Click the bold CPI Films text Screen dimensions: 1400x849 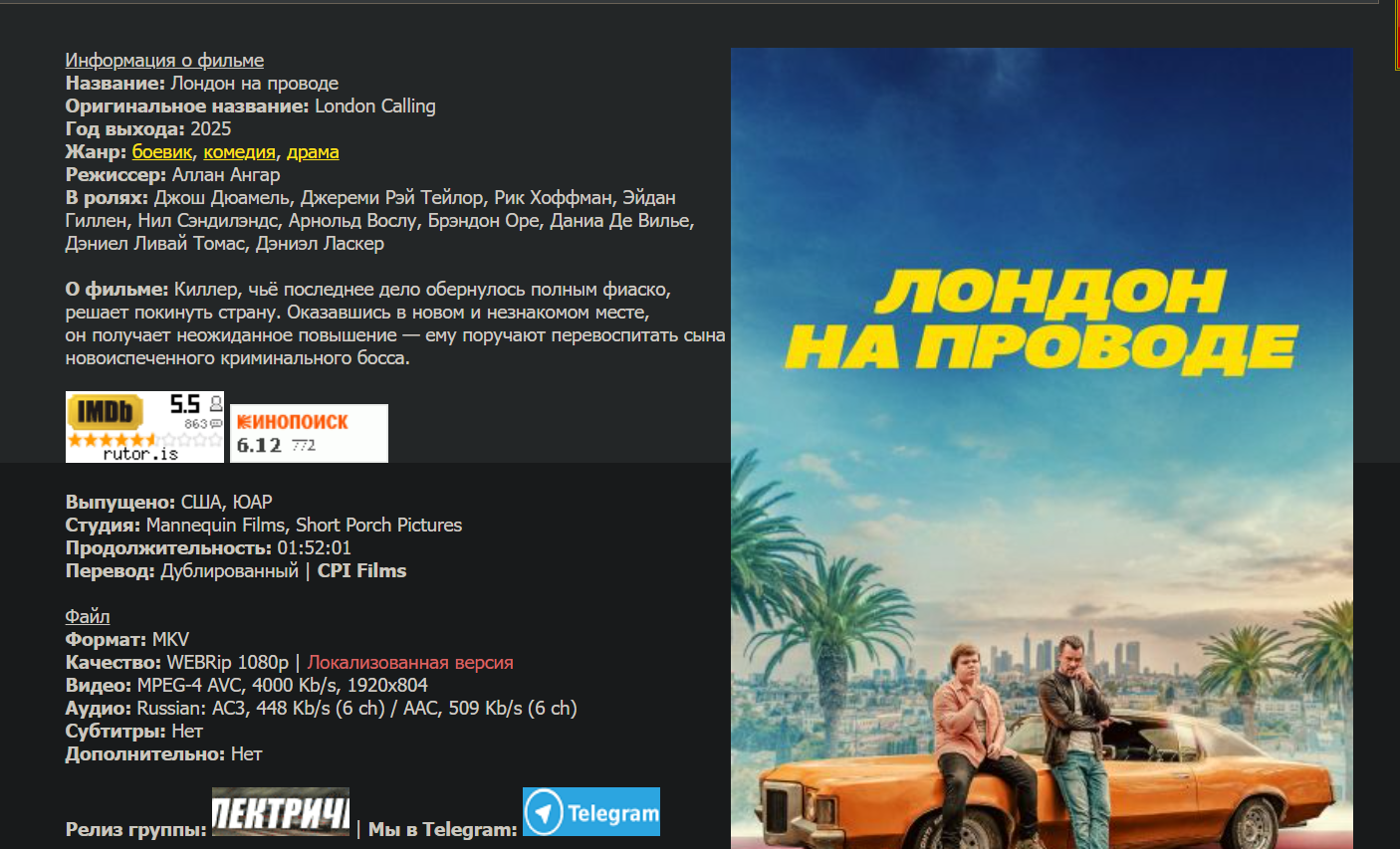tap(361, 570)
